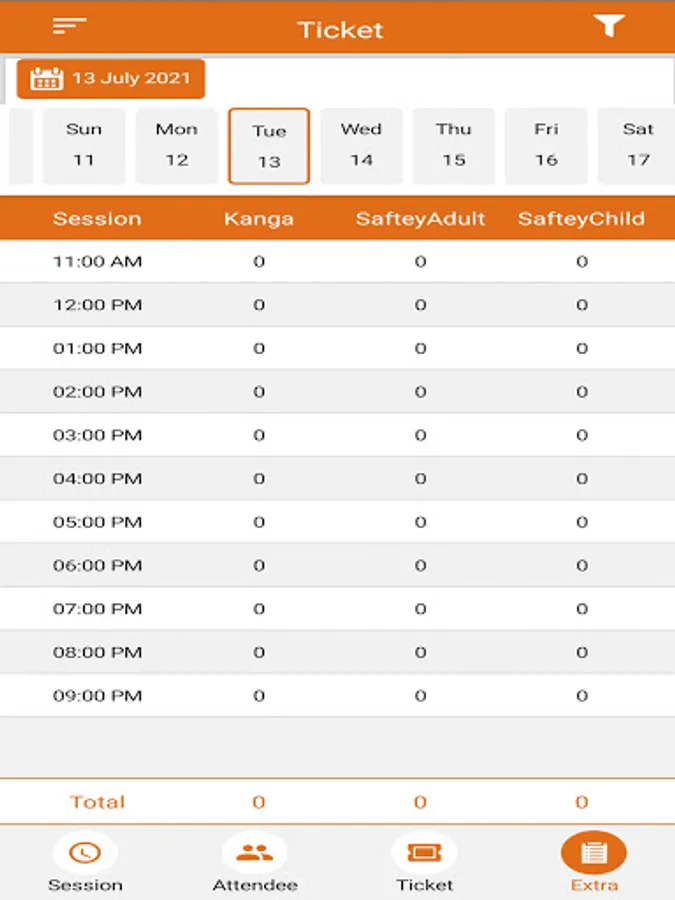Open the hamburger menu icon
Screen dimensions: 675x900
click(69, 26)
